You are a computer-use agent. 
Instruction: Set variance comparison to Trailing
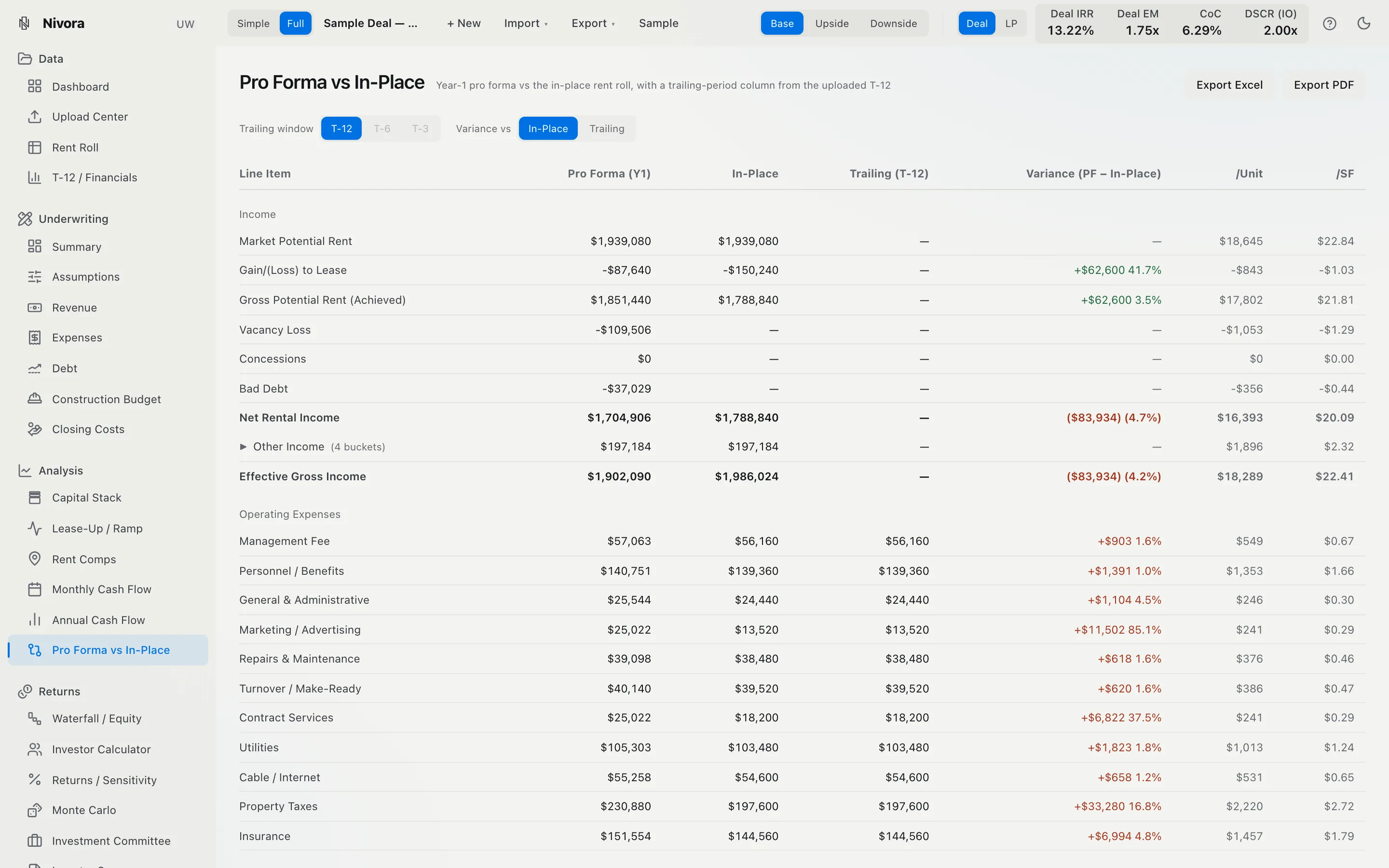click(x=607, y=129)
